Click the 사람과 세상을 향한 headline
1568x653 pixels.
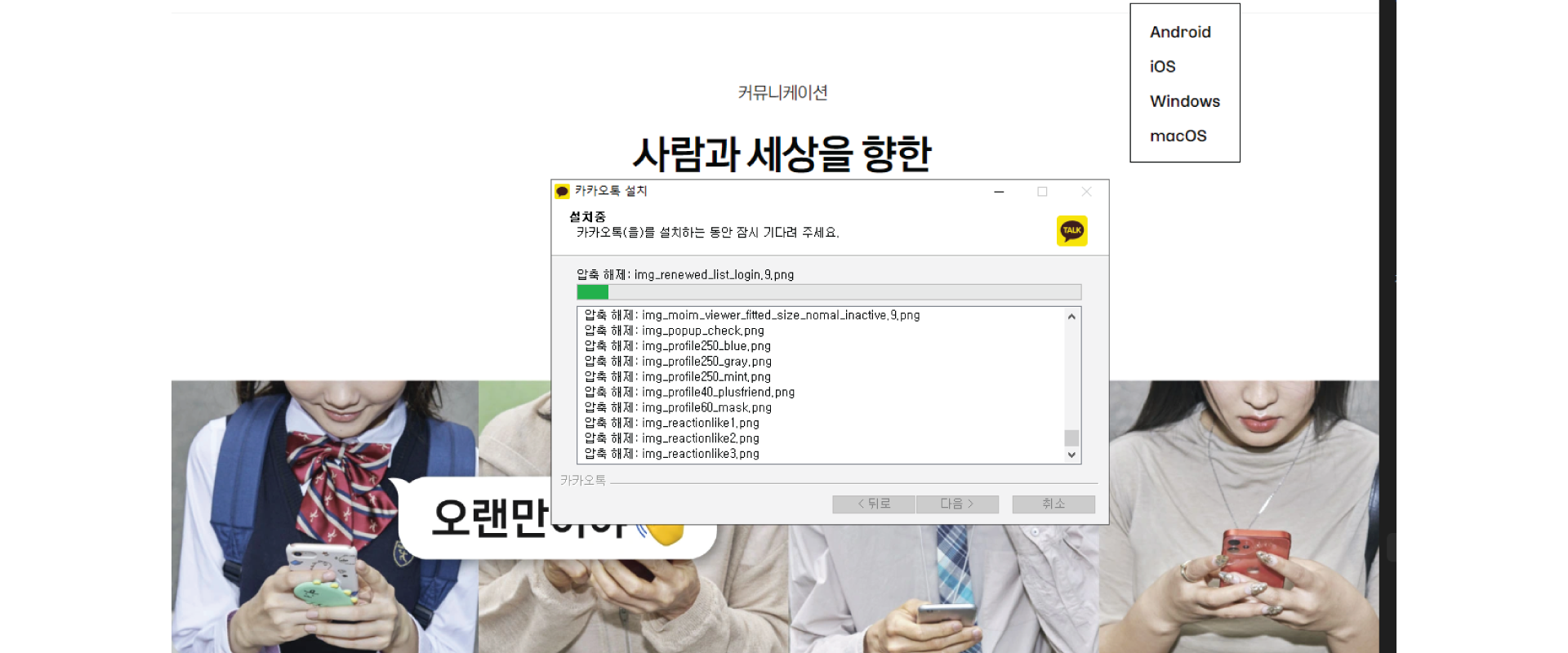pos(782,153)
